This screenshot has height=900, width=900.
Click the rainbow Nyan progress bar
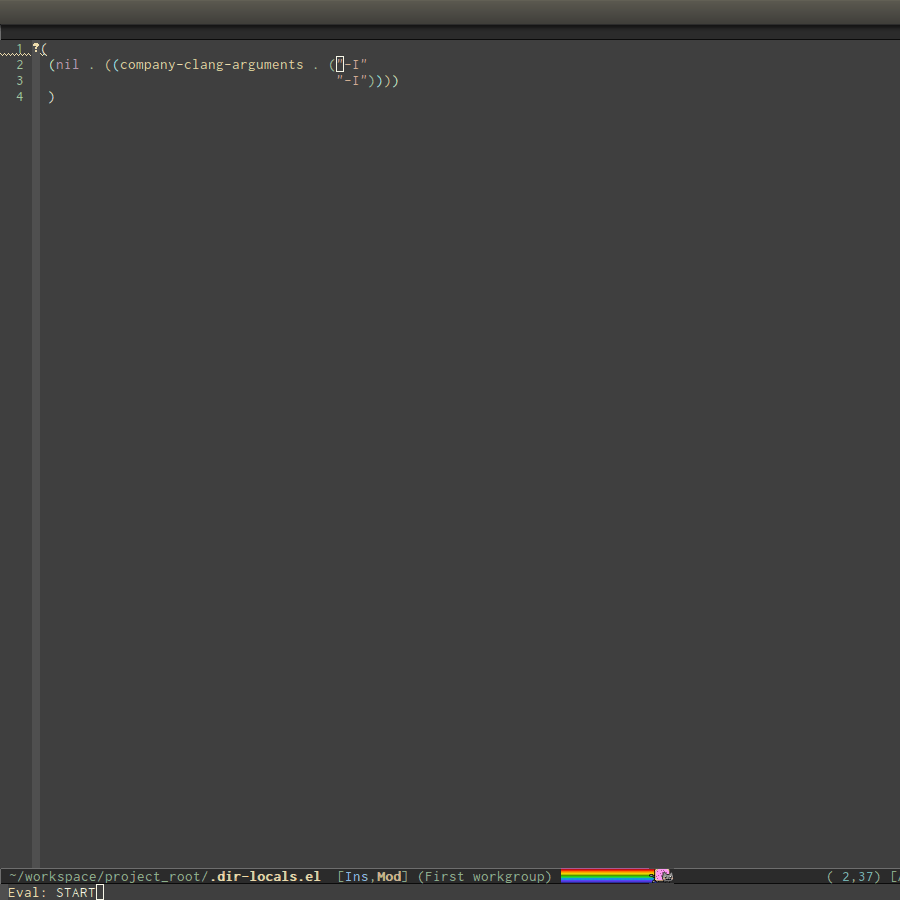coord(607,876)
